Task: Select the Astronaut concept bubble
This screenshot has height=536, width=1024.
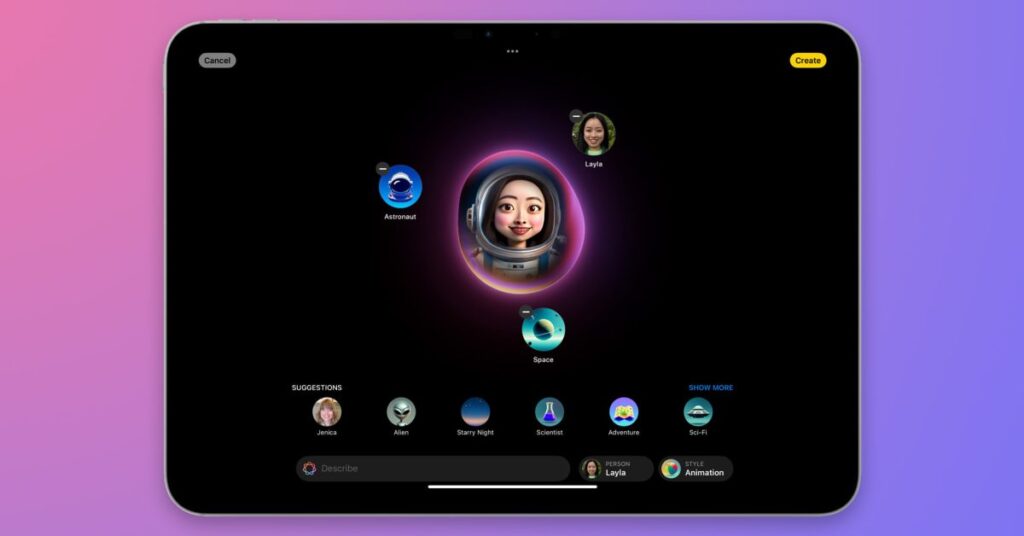Action: (x=400, y=187)
